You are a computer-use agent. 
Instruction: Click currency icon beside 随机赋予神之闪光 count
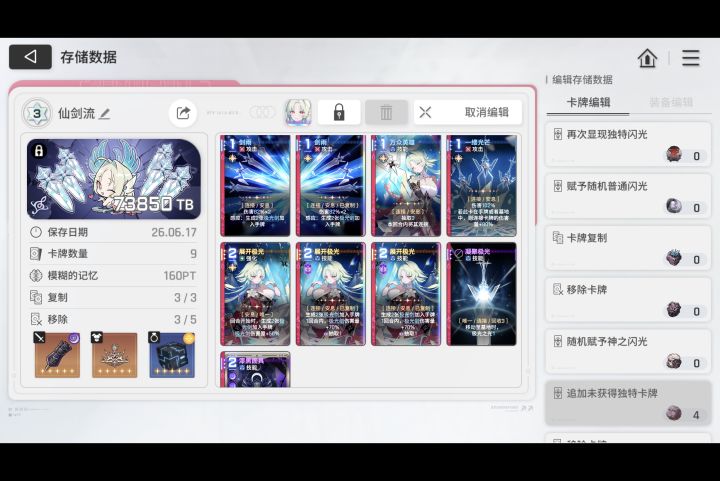(x=674, y=362)
